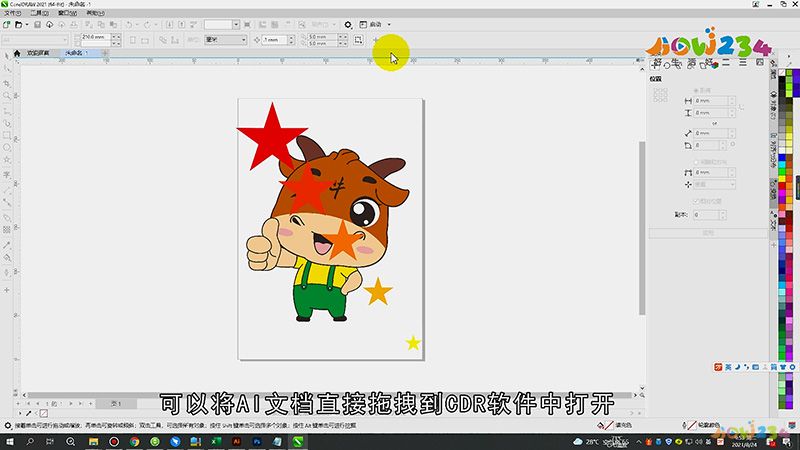Image resolution: width=800 pixels, height=450 pixels.
Task: Open the Options gear icon
Action: (348, 24)
